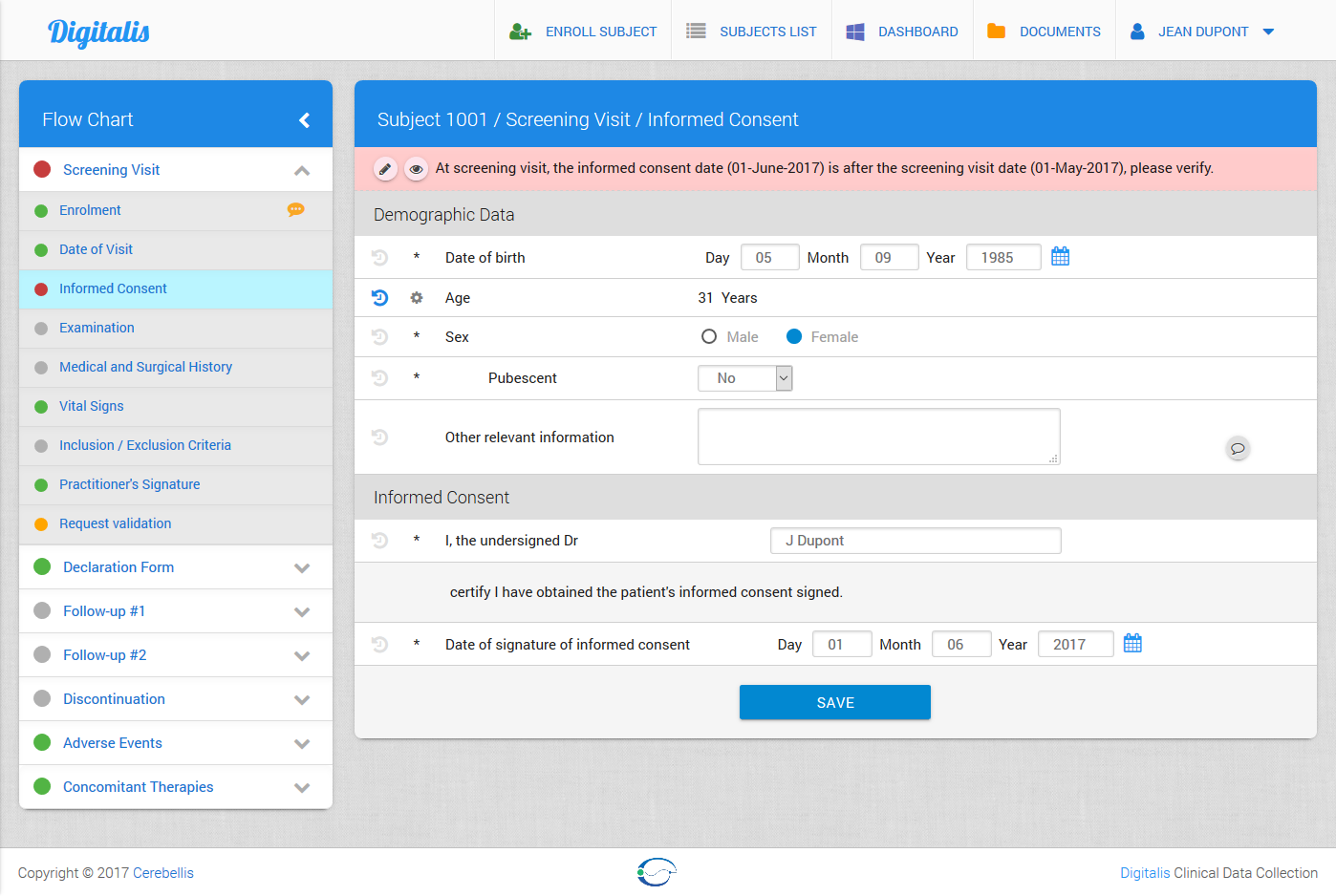Click history icon for undersigned Dr row

point(379,541)
